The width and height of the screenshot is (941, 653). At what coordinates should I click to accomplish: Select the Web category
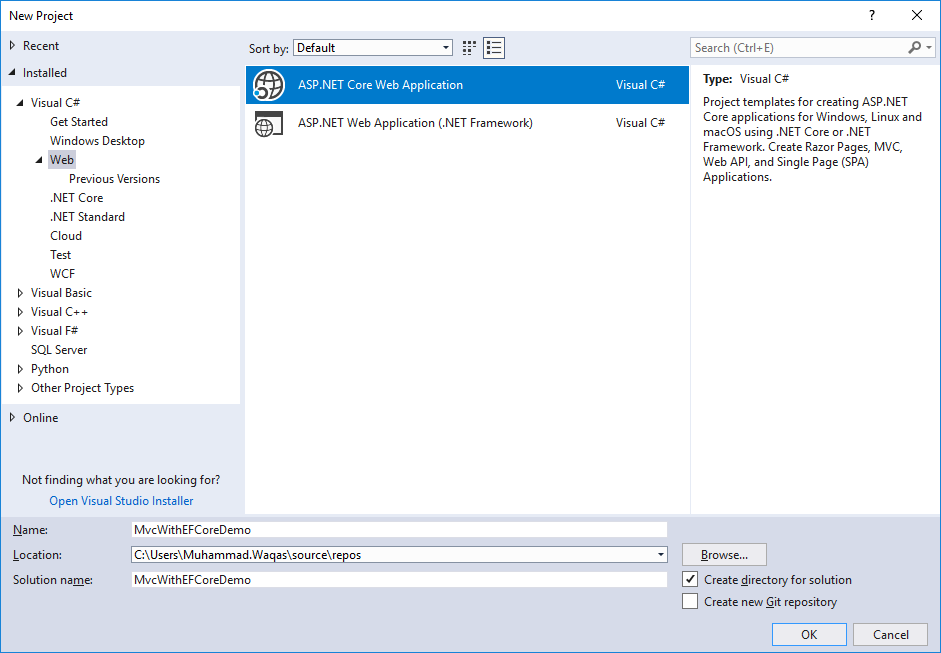tap(62, 160)
